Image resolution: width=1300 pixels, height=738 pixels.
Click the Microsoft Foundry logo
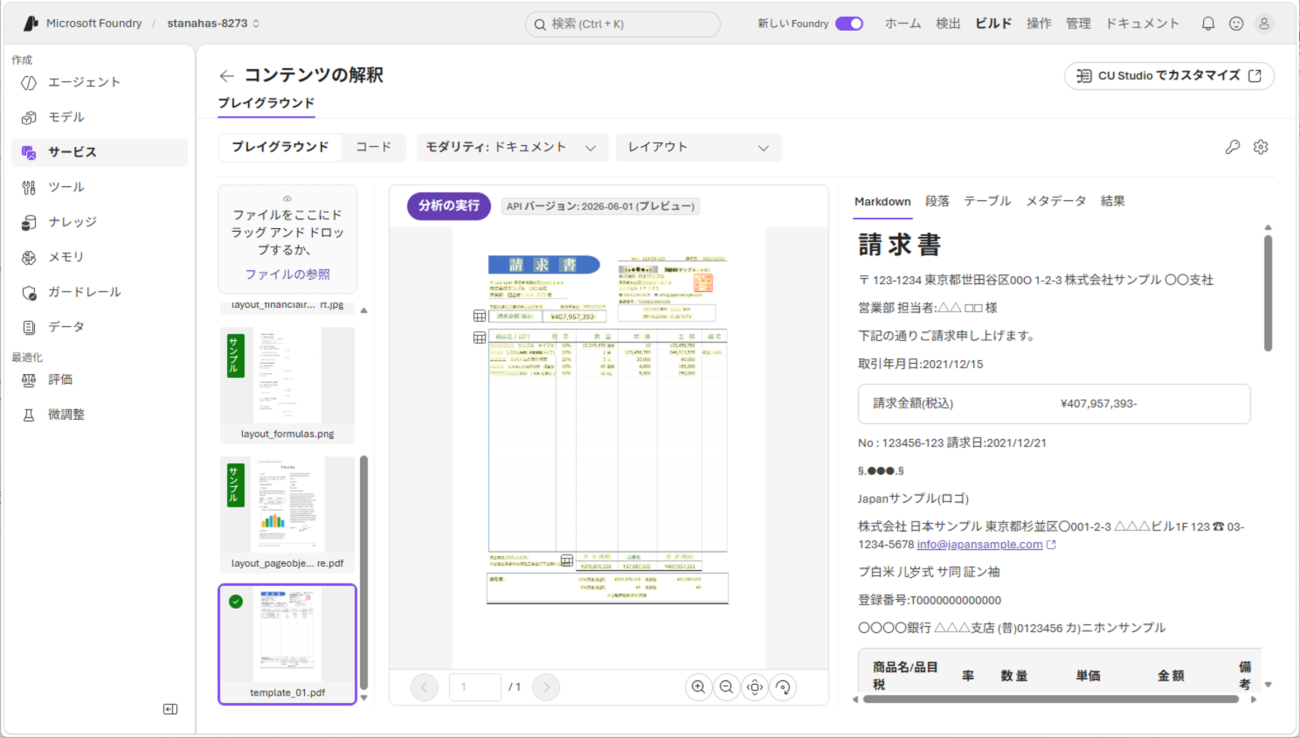click(x=30, y=23)
